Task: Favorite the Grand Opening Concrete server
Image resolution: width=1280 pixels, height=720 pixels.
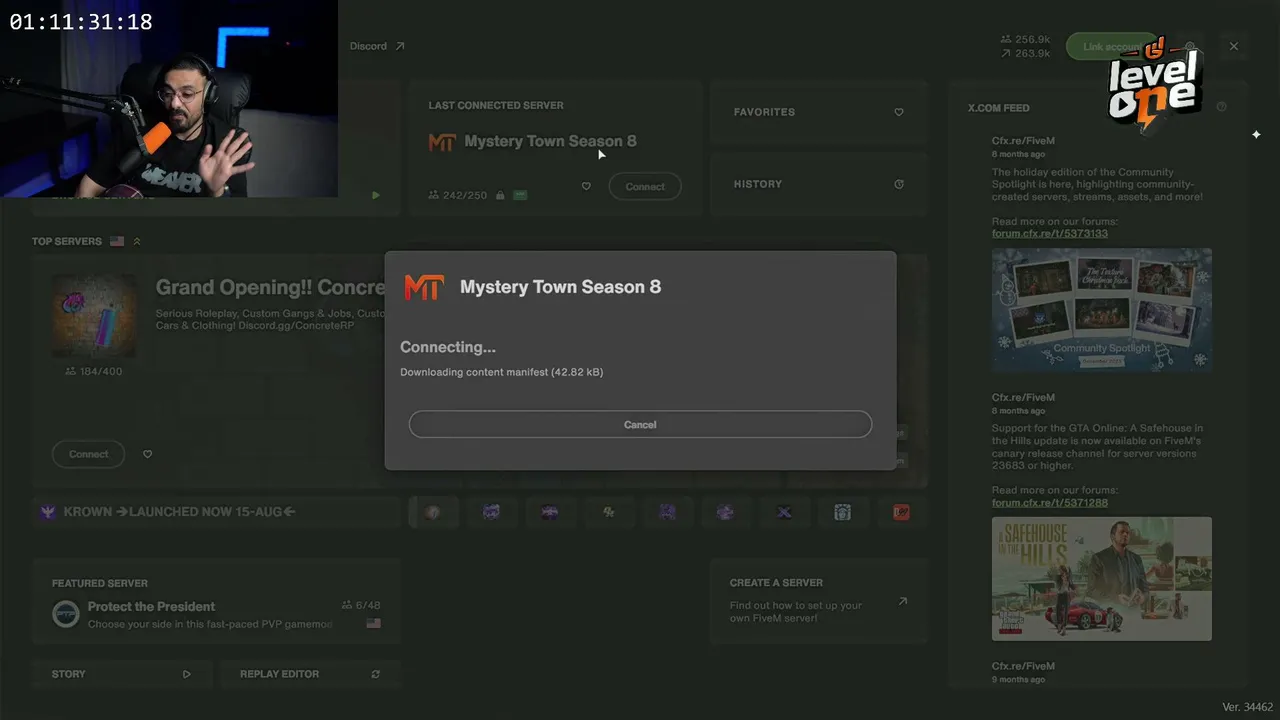Action: [x=147, y=454]
